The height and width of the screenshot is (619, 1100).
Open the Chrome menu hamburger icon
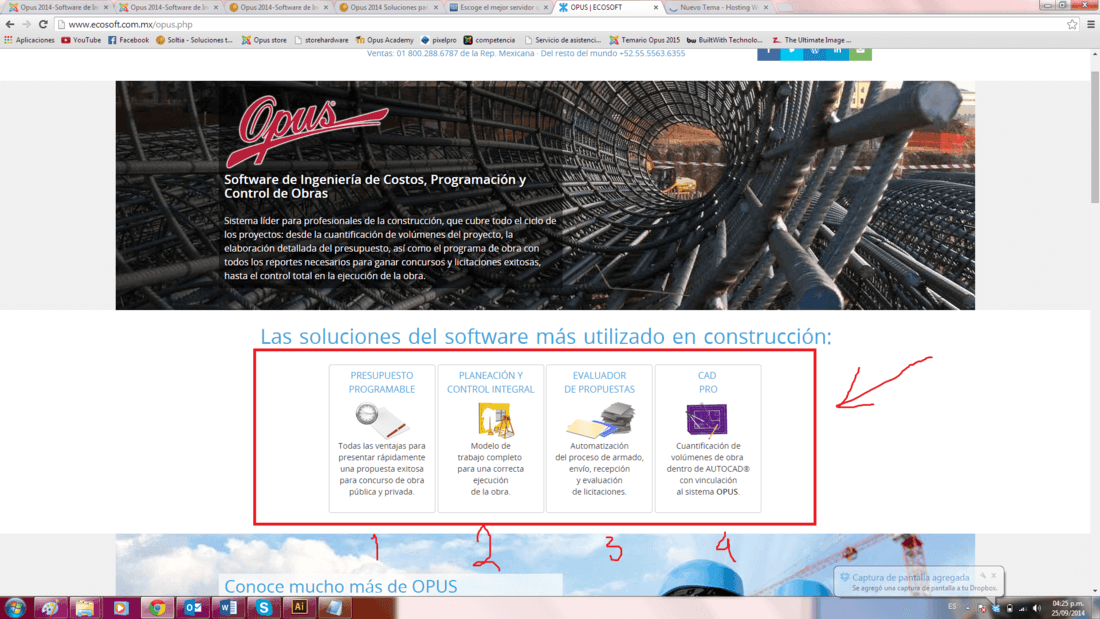(1091, 24)
